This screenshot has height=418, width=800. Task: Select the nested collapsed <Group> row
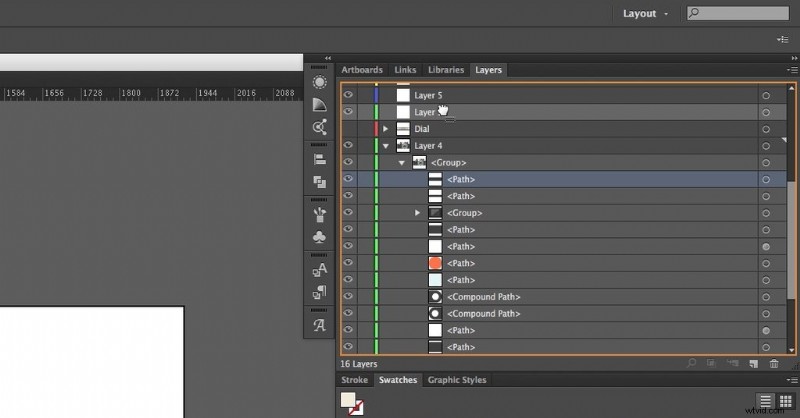[x=563, y=213]
